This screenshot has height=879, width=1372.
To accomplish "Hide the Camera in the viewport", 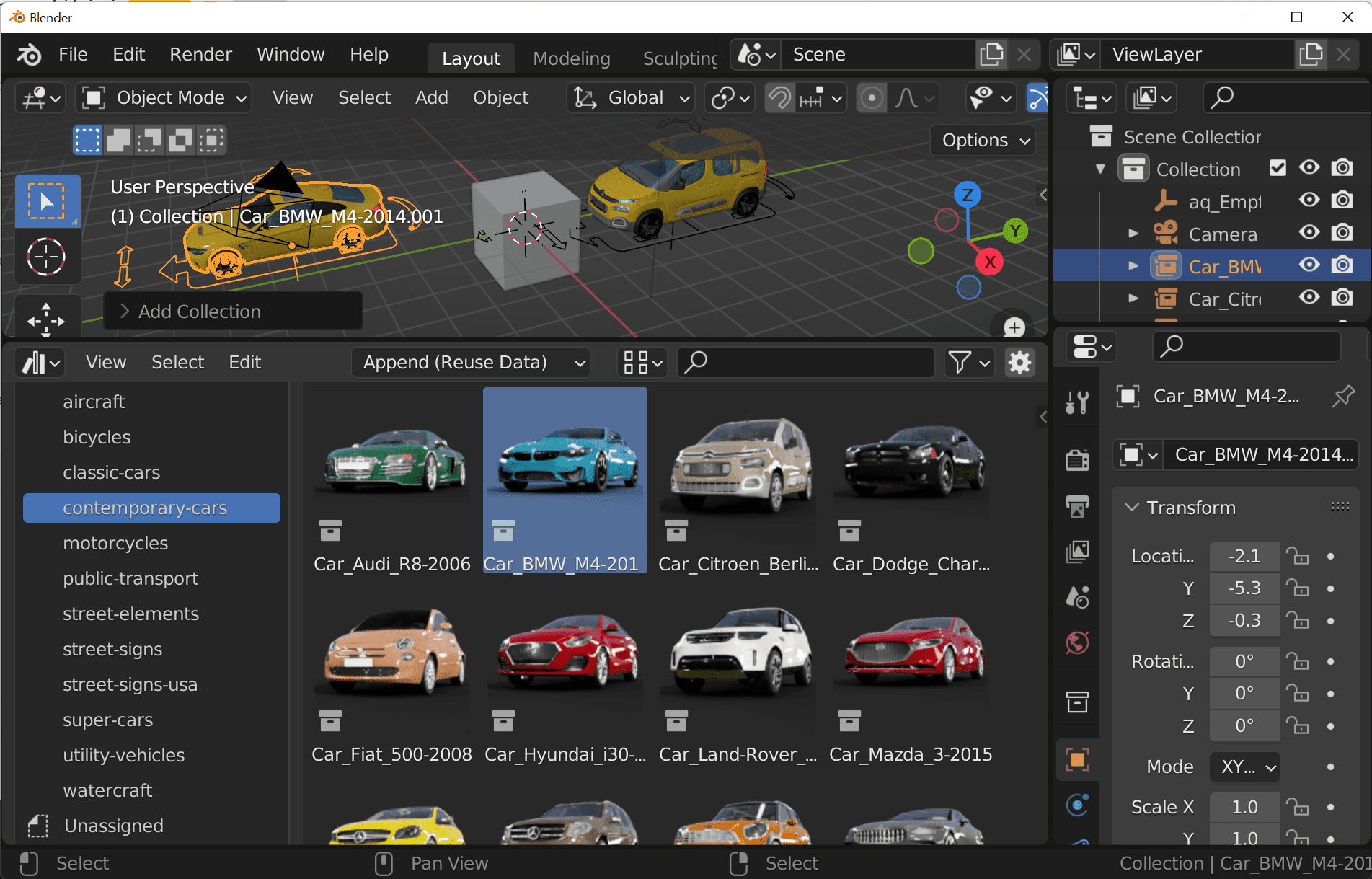I will 1309,232.
